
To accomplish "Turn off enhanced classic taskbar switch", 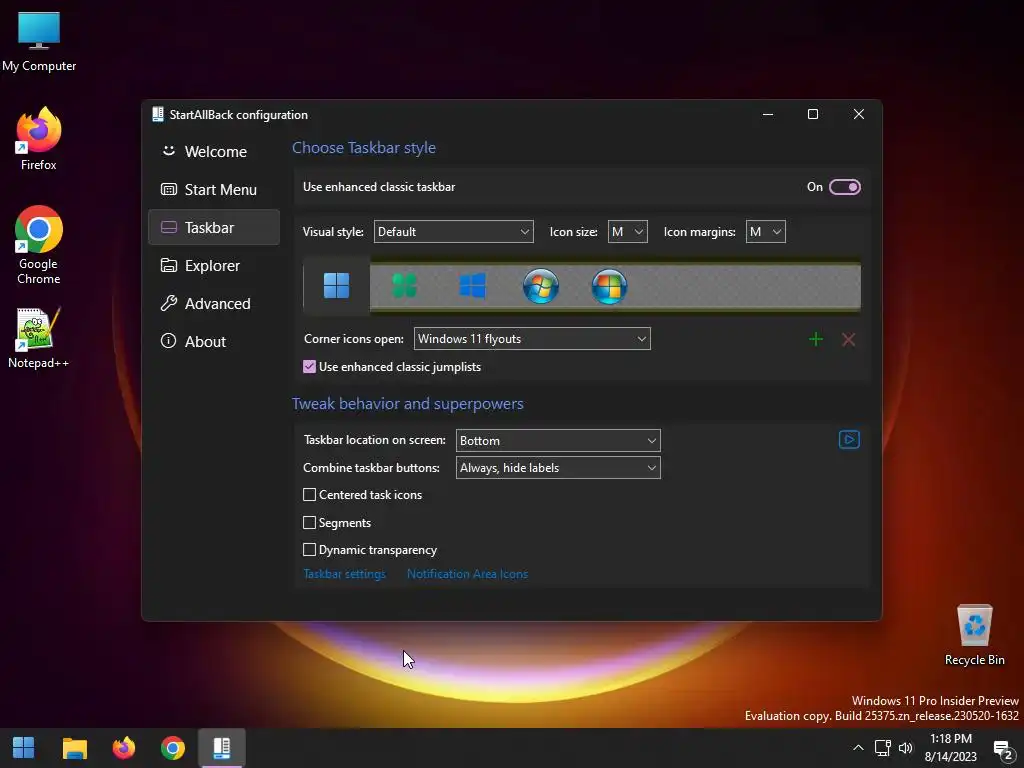I will [x=844, y=187].
